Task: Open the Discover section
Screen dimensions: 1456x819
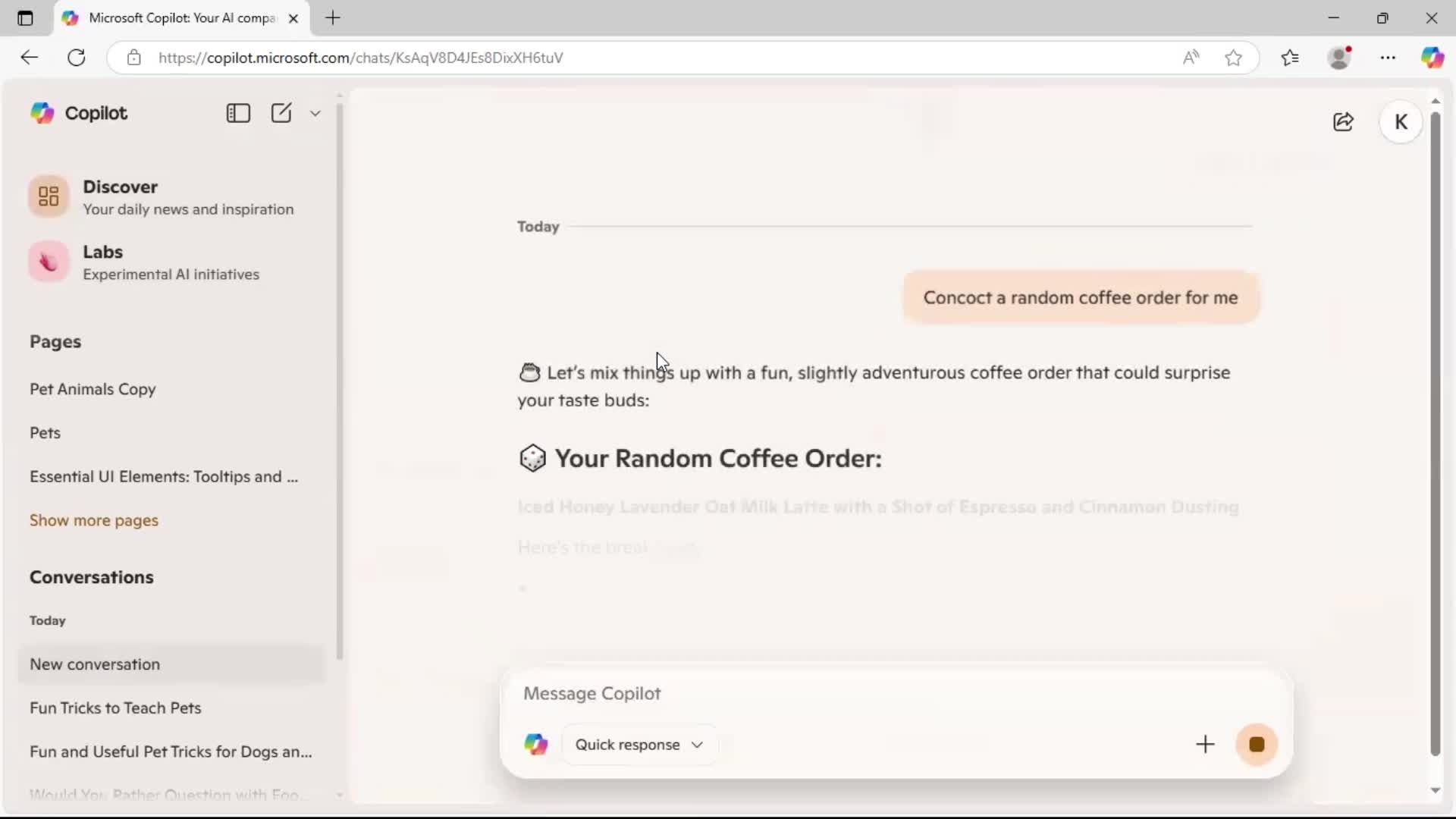Action: coord(171,197)
